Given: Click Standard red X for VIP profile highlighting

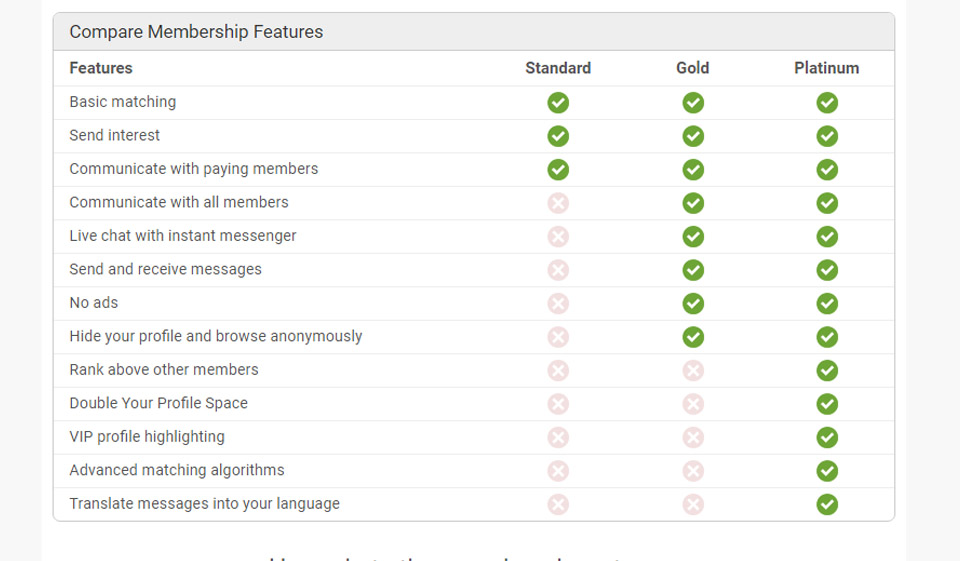Looking at the screenshot, I should point(558,438).
